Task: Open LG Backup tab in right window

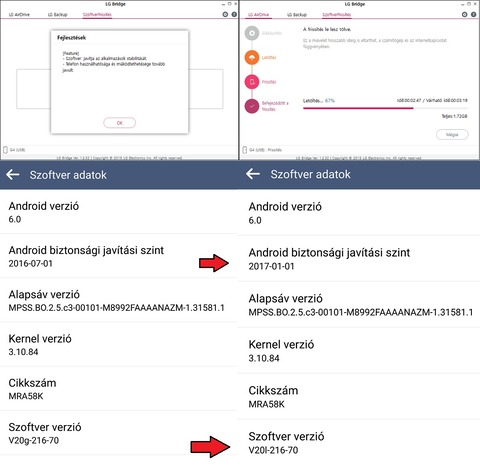Action: click(x=297, y=15)
